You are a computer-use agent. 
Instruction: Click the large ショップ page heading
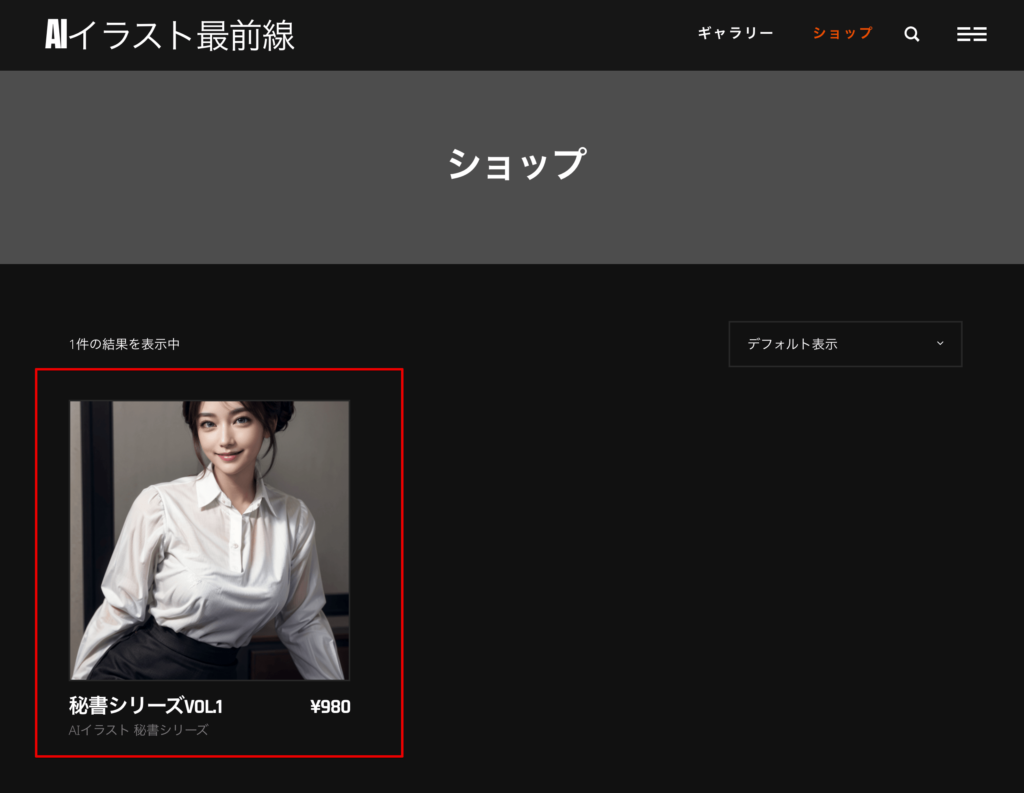(x=517, y=163)
